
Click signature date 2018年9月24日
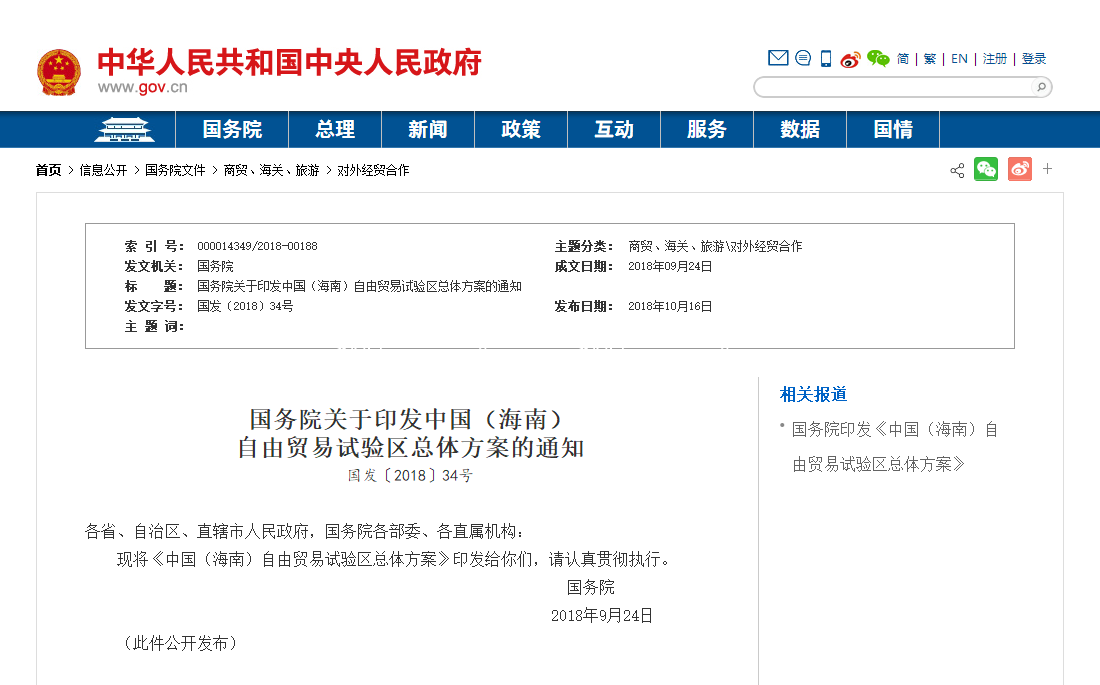602,616
